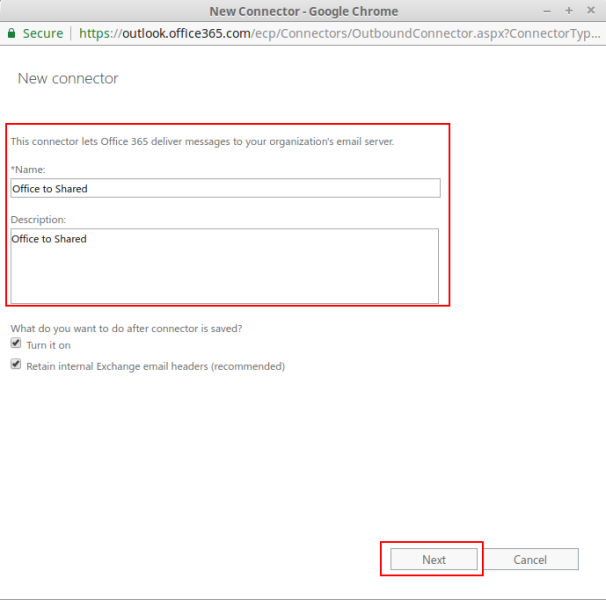Click the 'Turn it on' label text
This screenshot has width=606, height=600.
pyautogui.click(x=48, y=345)
